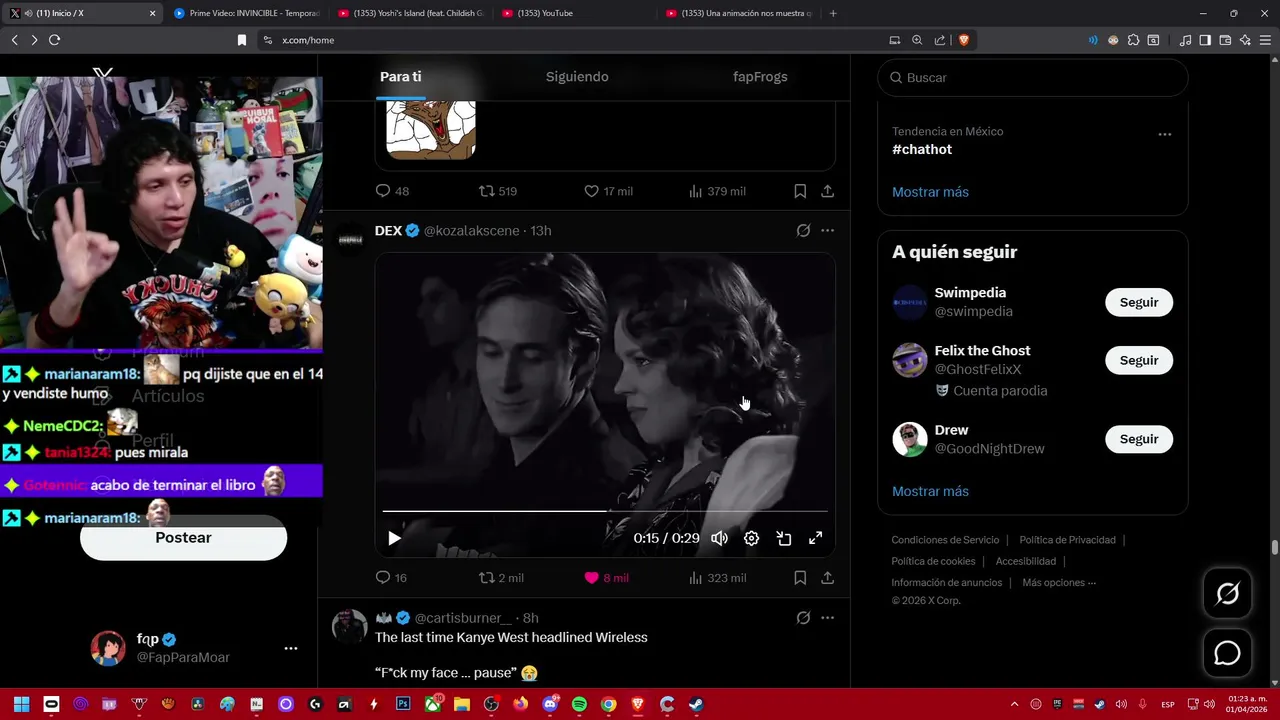Image resolution: width=1280 pixels, height=720 pixels.
Task: Reply to the DEX post with 16 comments
Action: coord(391,578)
